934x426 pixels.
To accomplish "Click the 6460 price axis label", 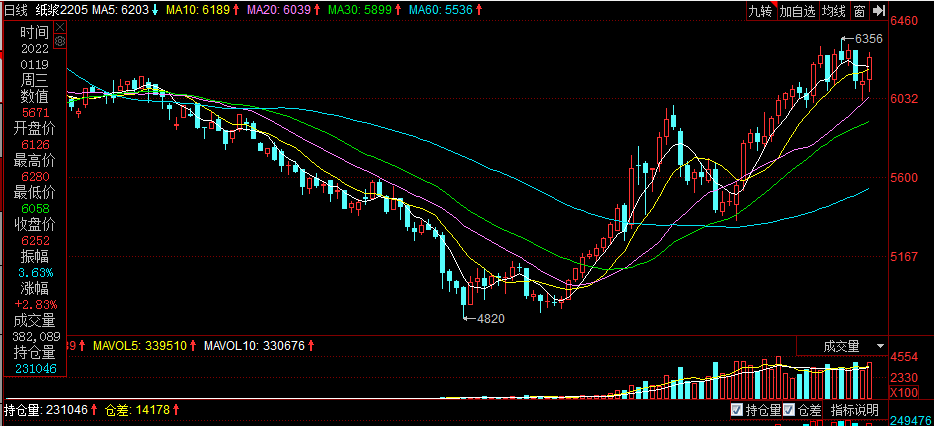I will (904, 21).
